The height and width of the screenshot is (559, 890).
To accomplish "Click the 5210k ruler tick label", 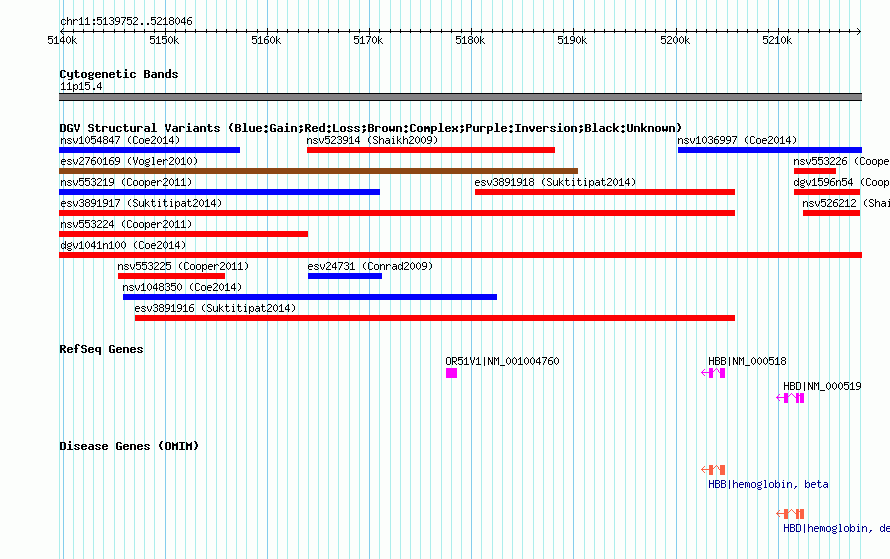I will pyautogui.click(x=777, y=40).
